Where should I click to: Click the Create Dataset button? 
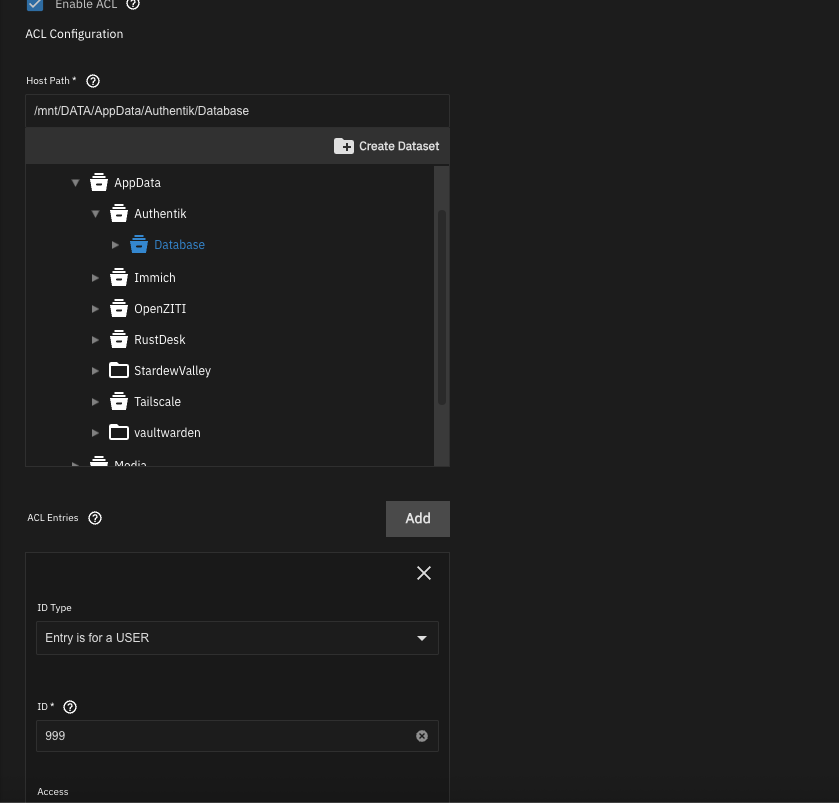386,146
